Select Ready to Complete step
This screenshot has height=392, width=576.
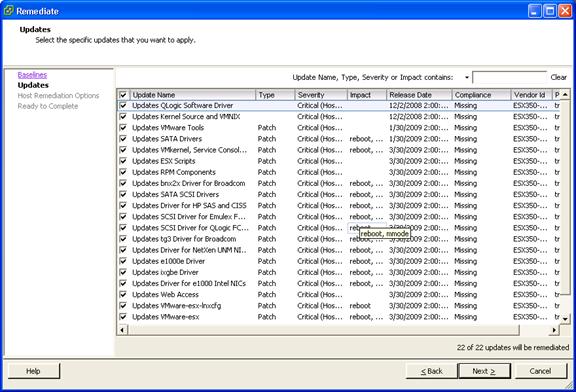pos(48,106)
